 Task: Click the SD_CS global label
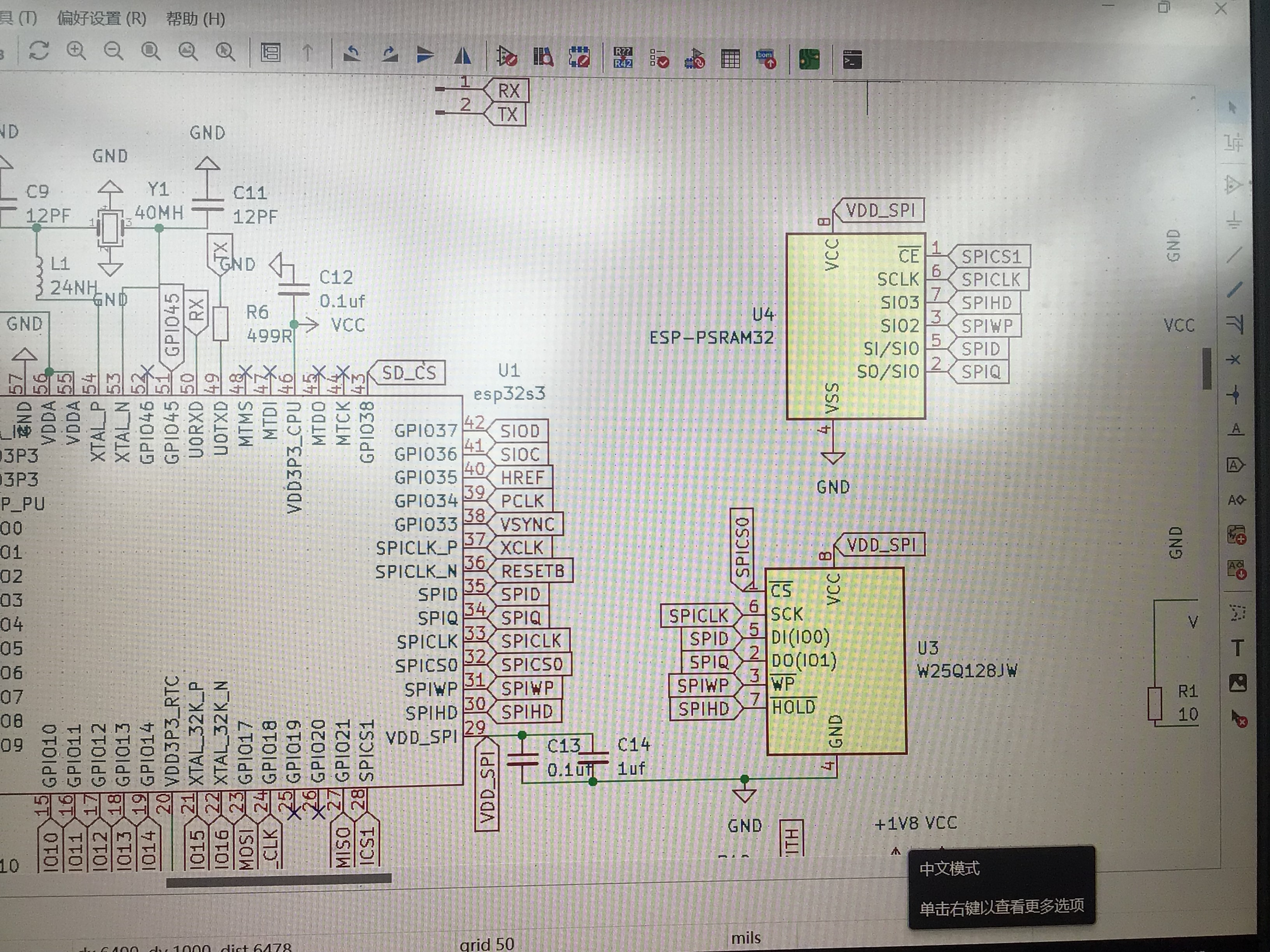[x=407, y=373]
